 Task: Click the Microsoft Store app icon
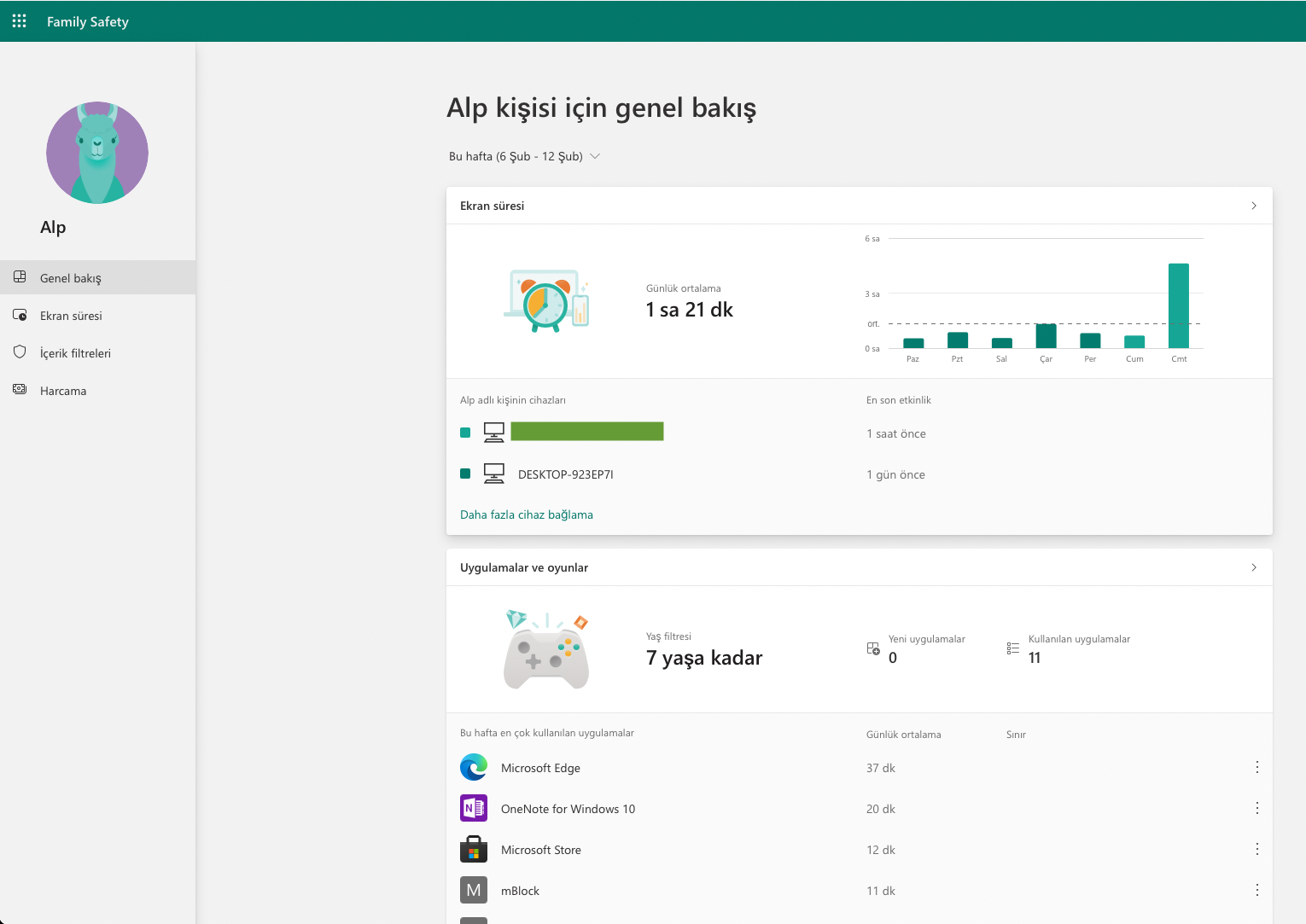coord(474,850)
